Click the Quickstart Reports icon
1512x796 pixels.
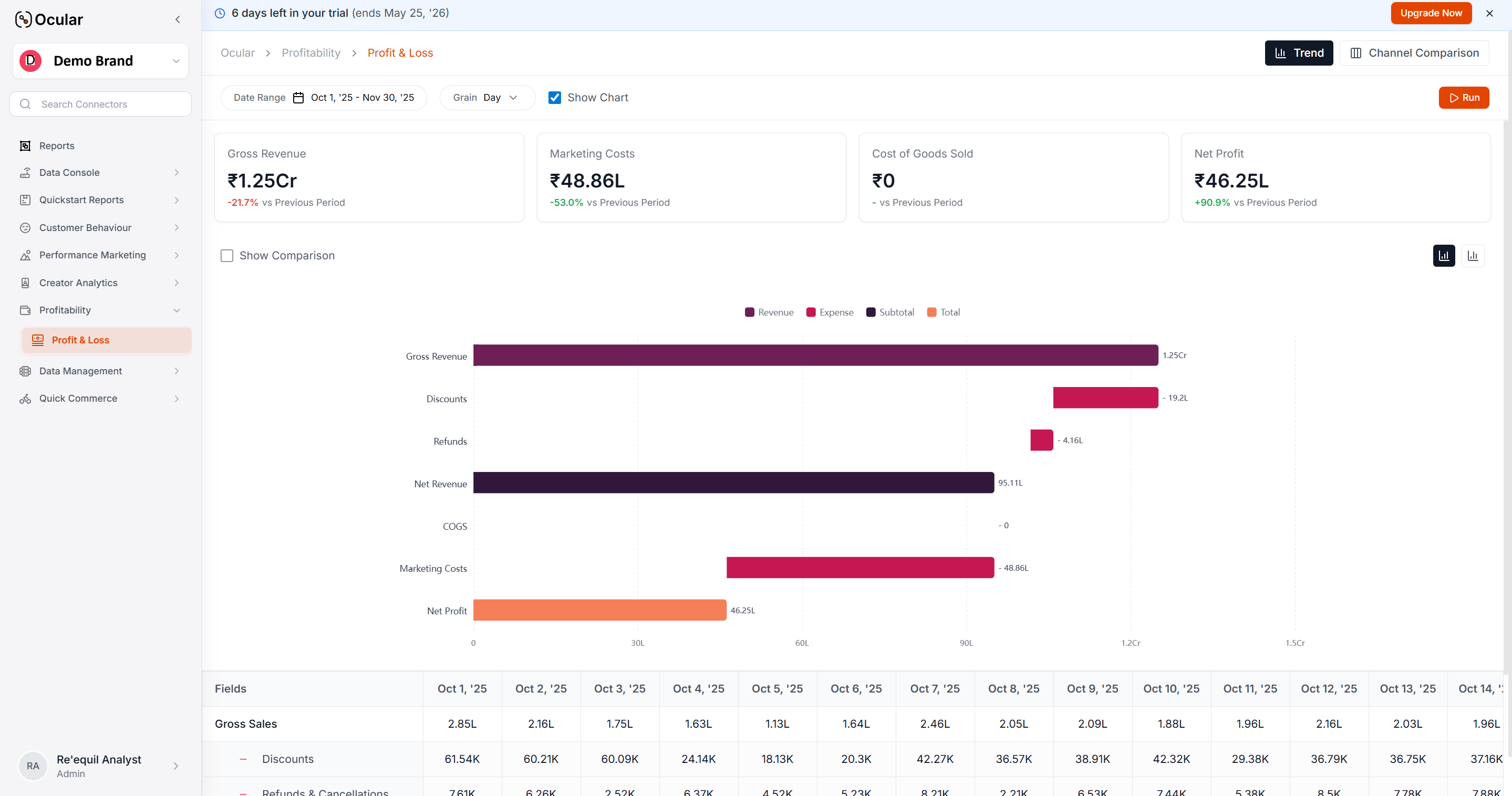click(25, 200)
